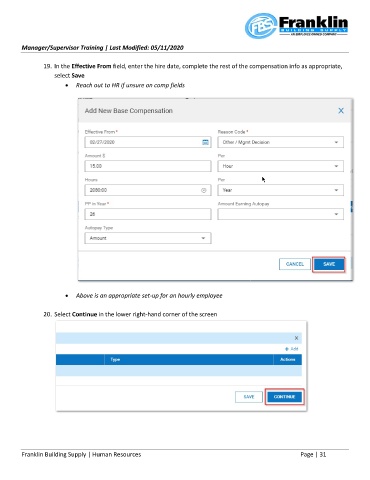Click the Type column header
This screenshot has width=370, height=480.
(x=115, y=360)
